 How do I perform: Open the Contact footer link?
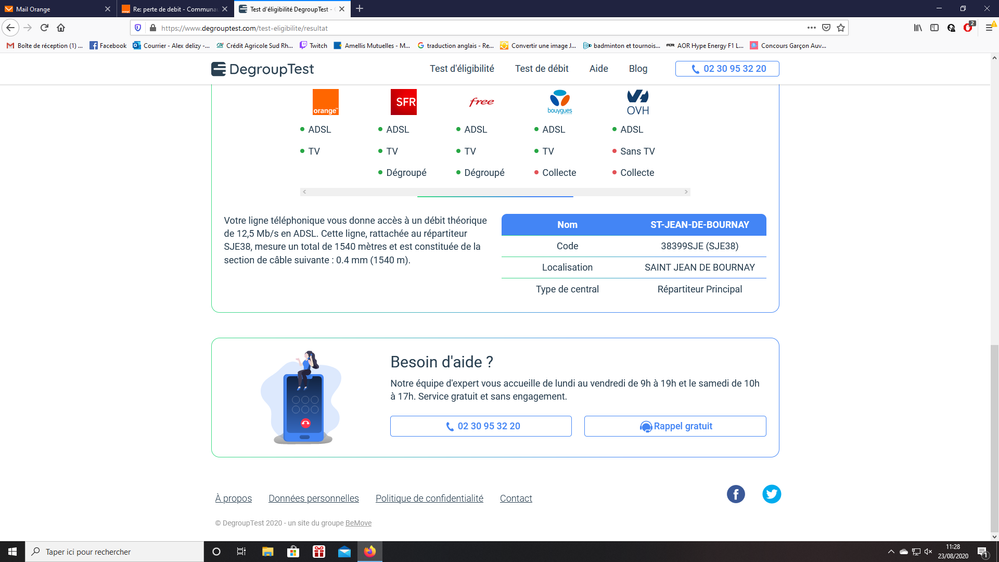(516, 498)
